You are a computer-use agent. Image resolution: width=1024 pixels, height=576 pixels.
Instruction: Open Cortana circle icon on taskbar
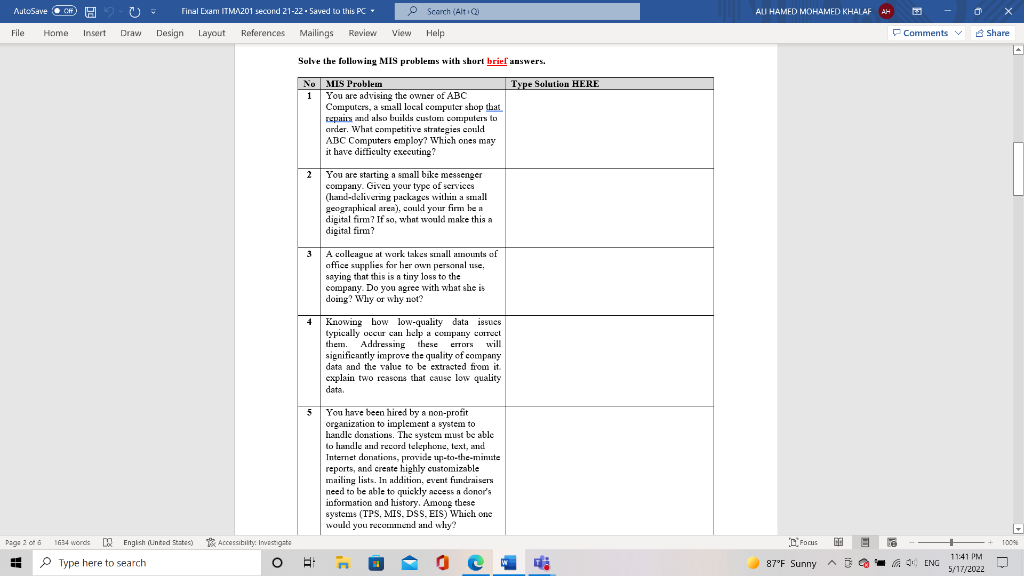(x=277, y=562)
